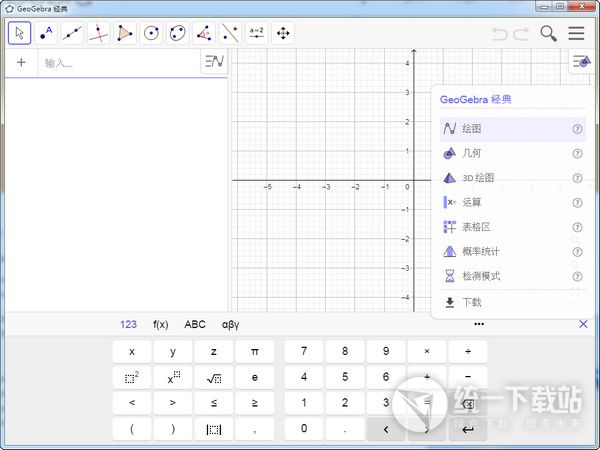Toggle the algebra view style icon
The image size is (600, 450).
point(214,61)
